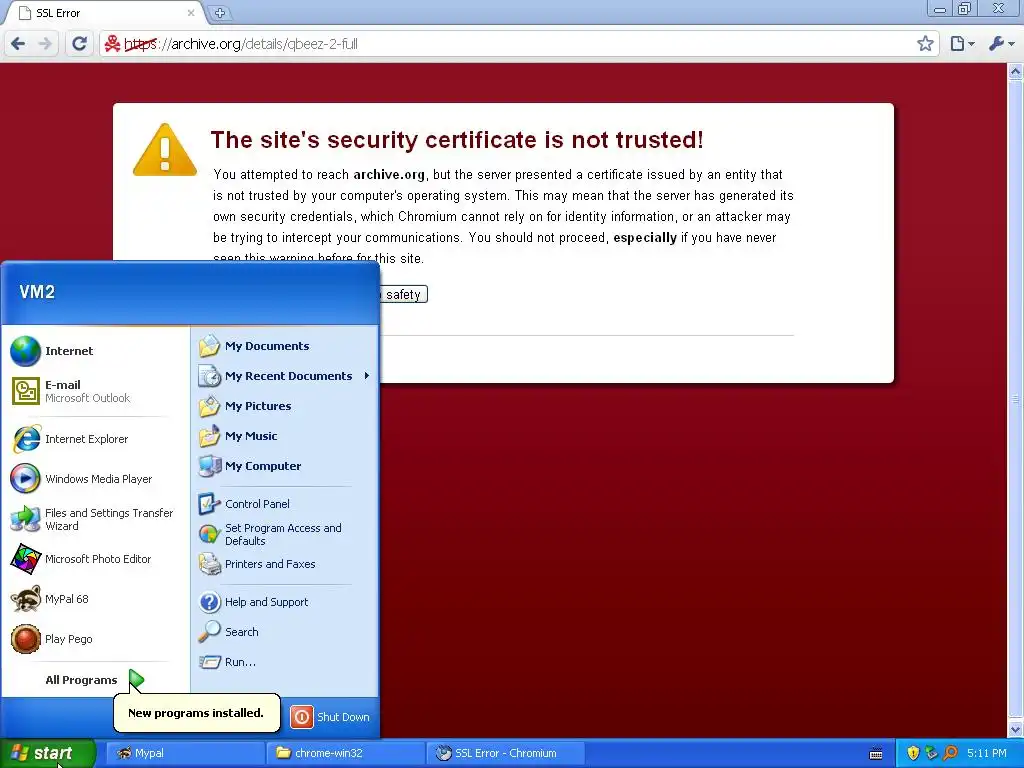1024x768 pixels.
Task: Open Help and Support
Action: (285, 602)
